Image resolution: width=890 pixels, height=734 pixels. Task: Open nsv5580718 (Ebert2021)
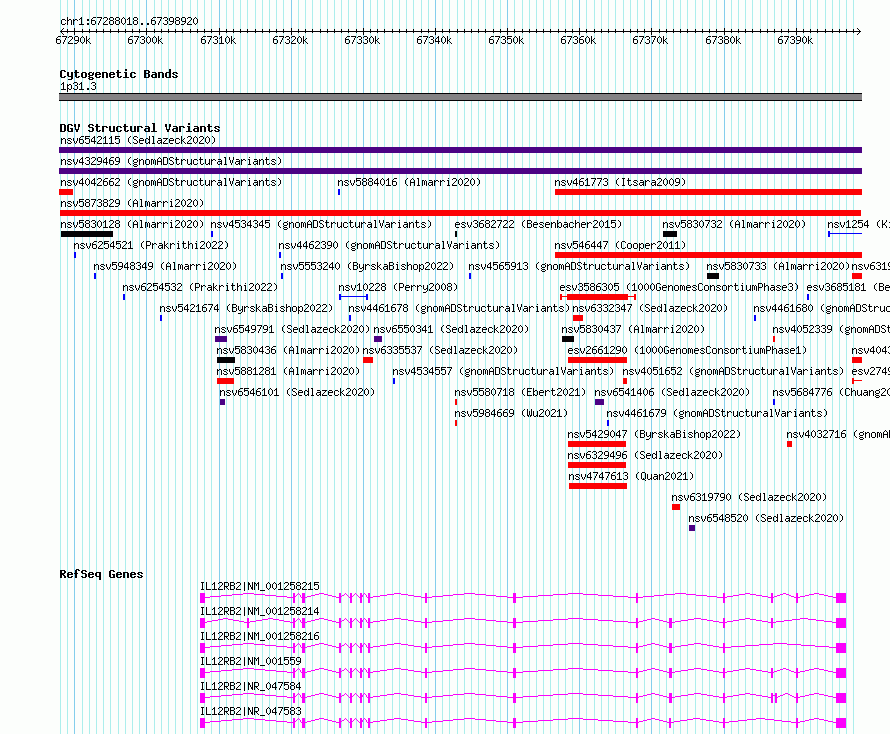click(520, 392)
